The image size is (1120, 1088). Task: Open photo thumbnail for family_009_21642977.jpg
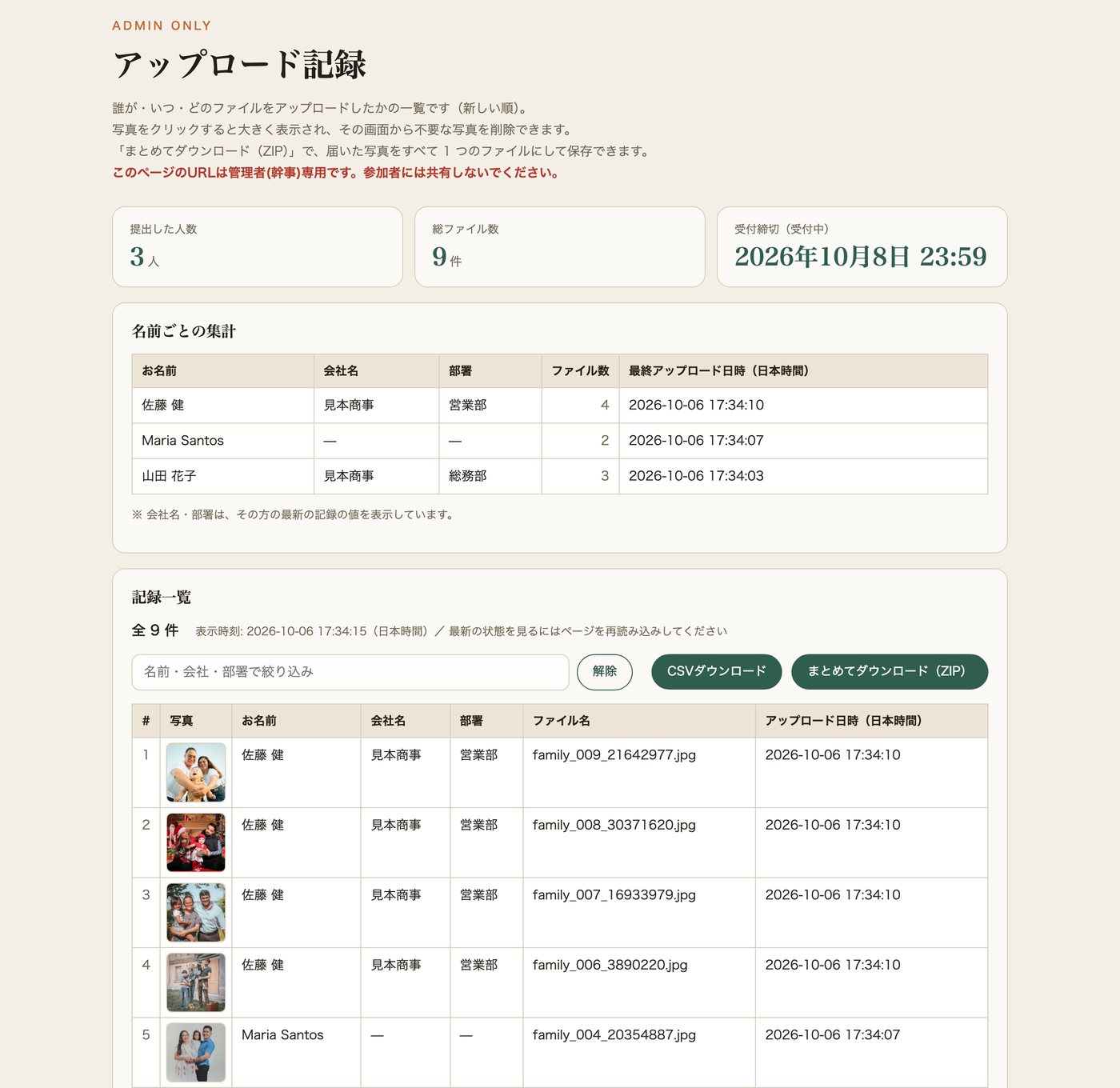196,773
